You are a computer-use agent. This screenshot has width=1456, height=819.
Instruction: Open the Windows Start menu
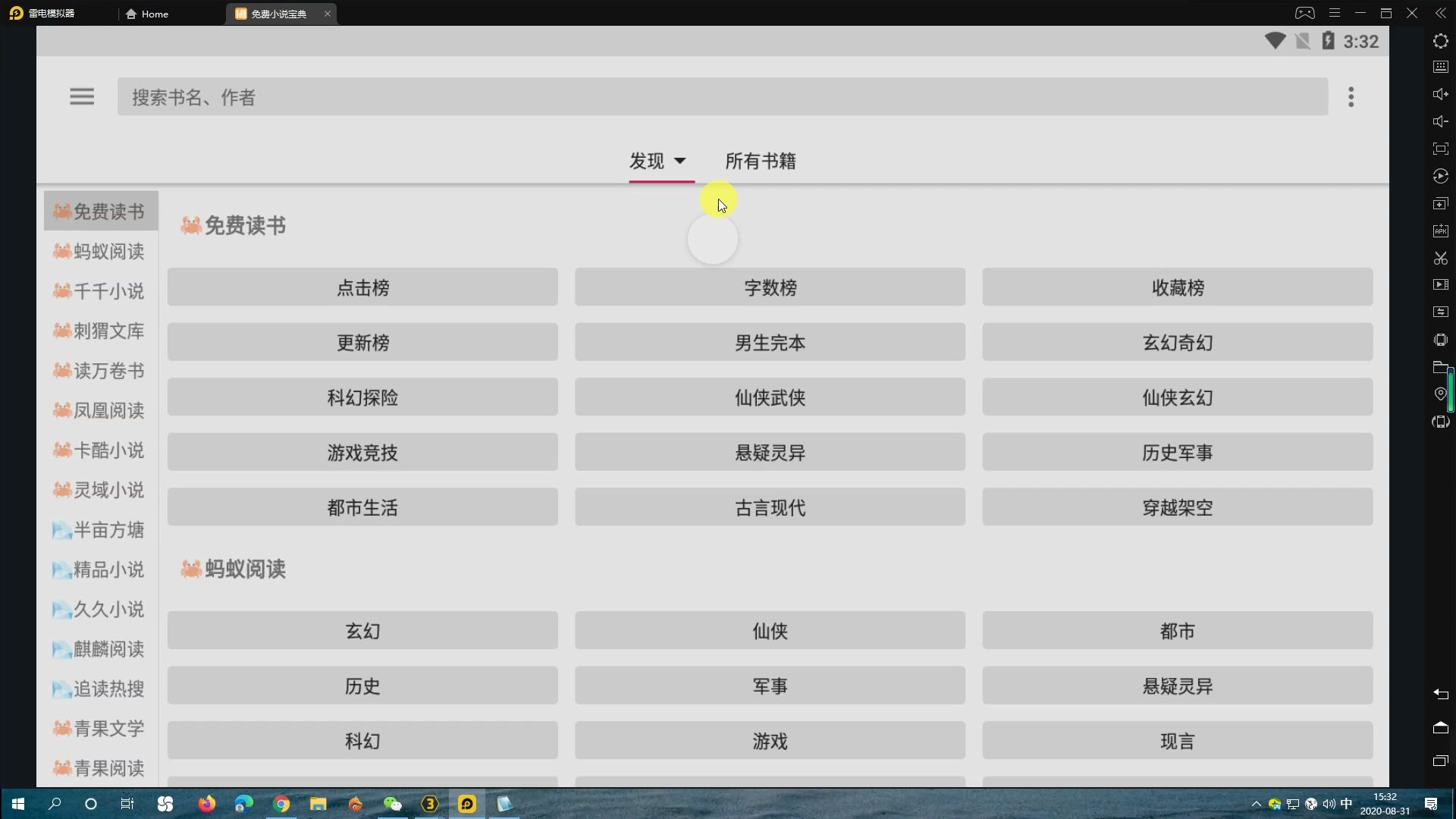pos(18,804)
